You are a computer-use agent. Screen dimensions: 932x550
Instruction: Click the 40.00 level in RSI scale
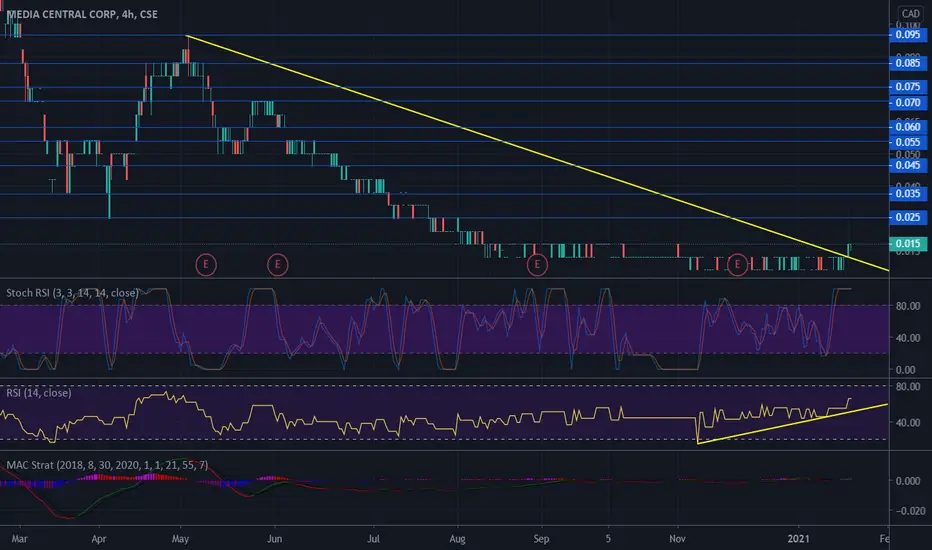pos(909,423)
